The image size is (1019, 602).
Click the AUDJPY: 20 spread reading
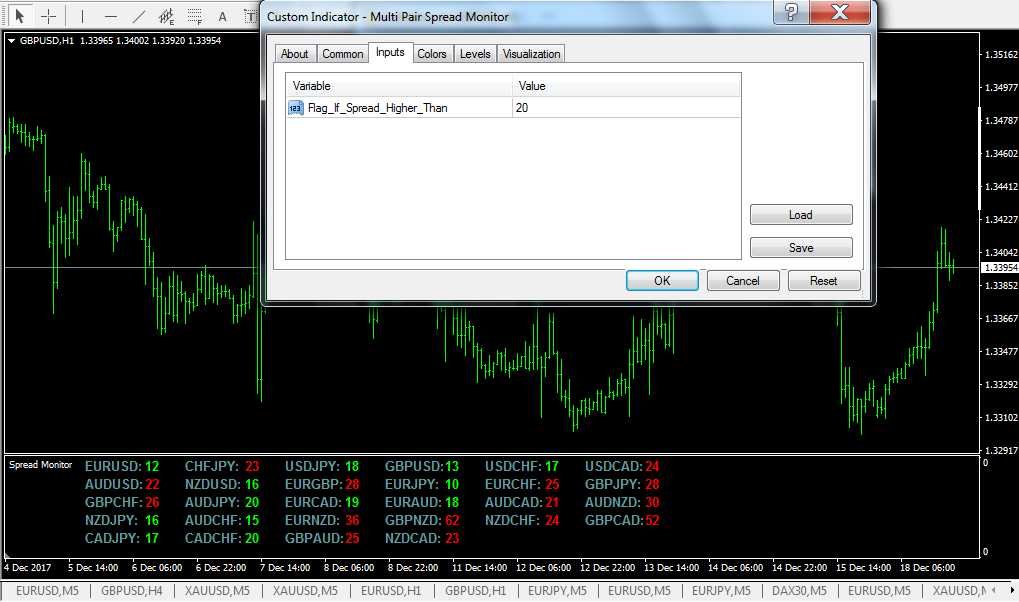222,503
